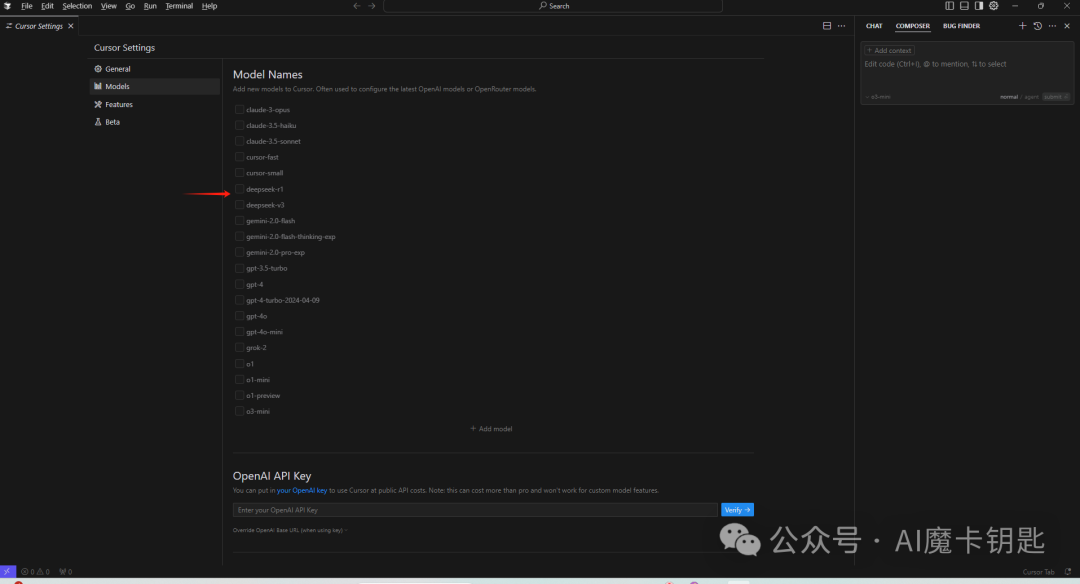
Task: Expand Override OpenAI Base URL option
Action: pyautogui.click(x=290, y=530)
